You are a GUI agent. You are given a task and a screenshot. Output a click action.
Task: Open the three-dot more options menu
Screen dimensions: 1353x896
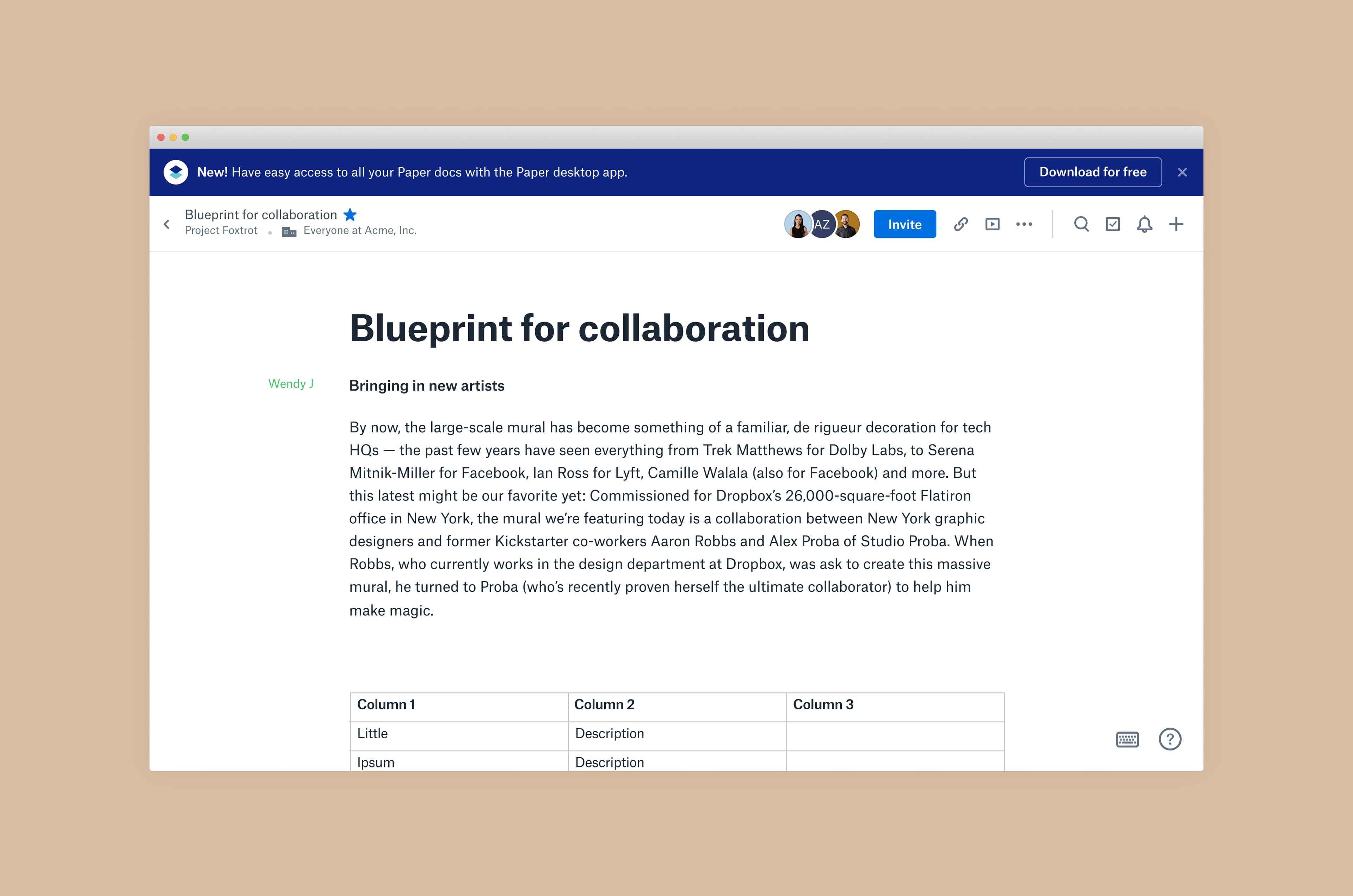tap(1024, 224)
